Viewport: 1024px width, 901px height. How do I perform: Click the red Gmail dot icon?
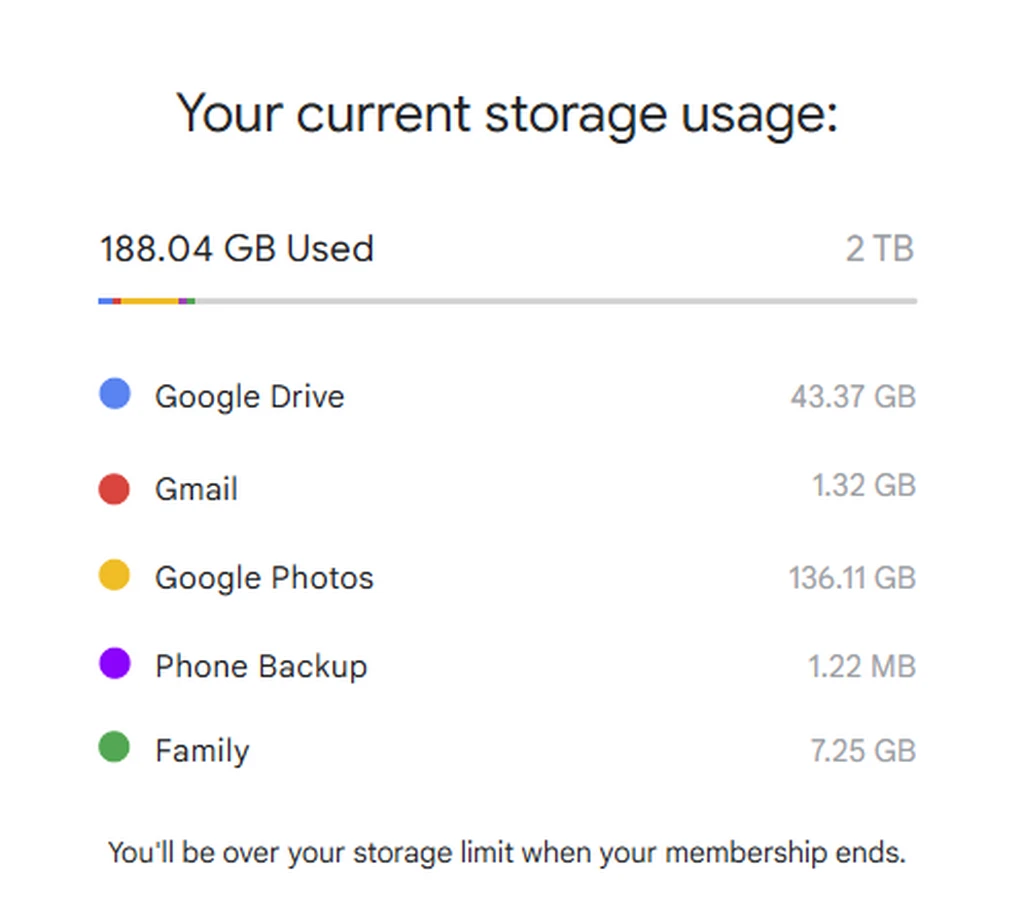coord(114,489)
